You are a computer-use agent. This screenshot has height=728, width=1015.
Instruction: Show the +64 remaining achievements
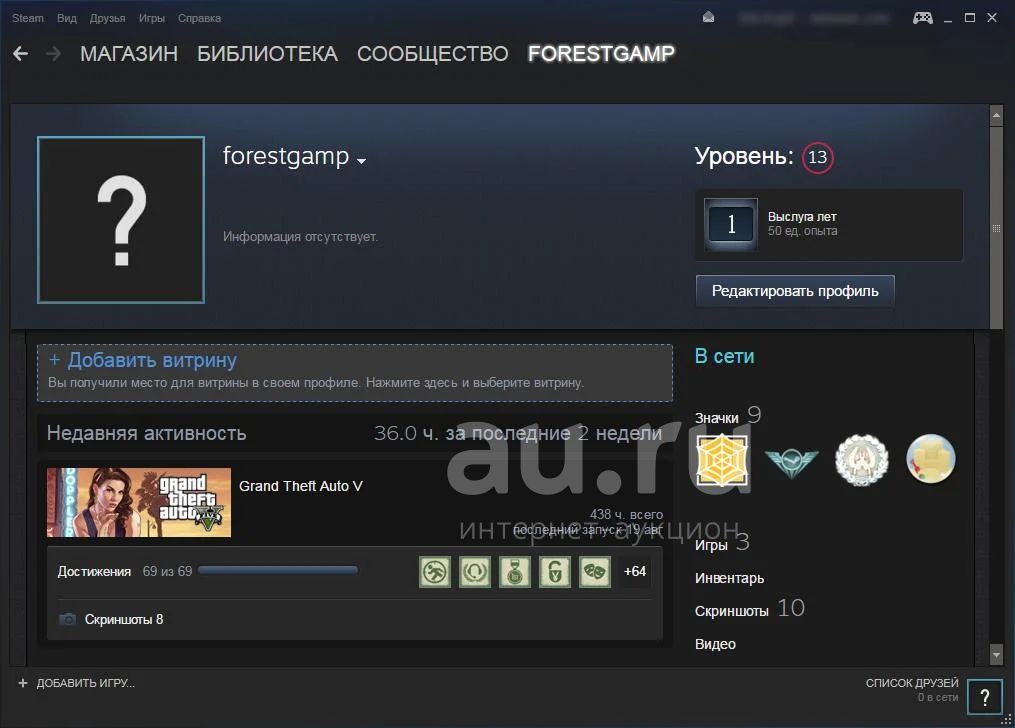click(x=634, y=571)
